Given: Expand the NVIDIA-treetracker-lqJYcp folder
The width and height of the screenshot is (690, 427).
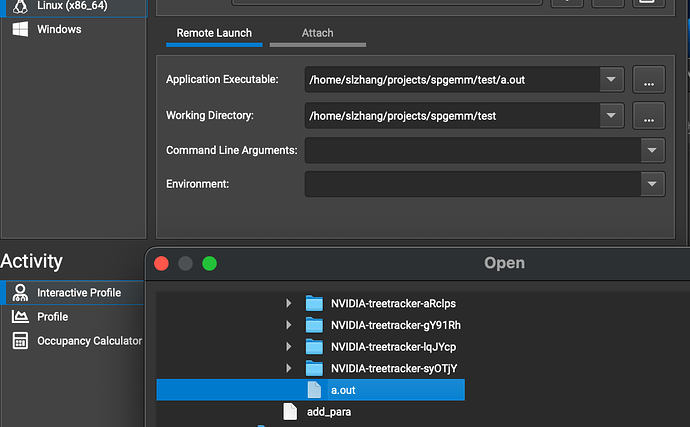Looking at the screenshot, I should click(288, 347).
